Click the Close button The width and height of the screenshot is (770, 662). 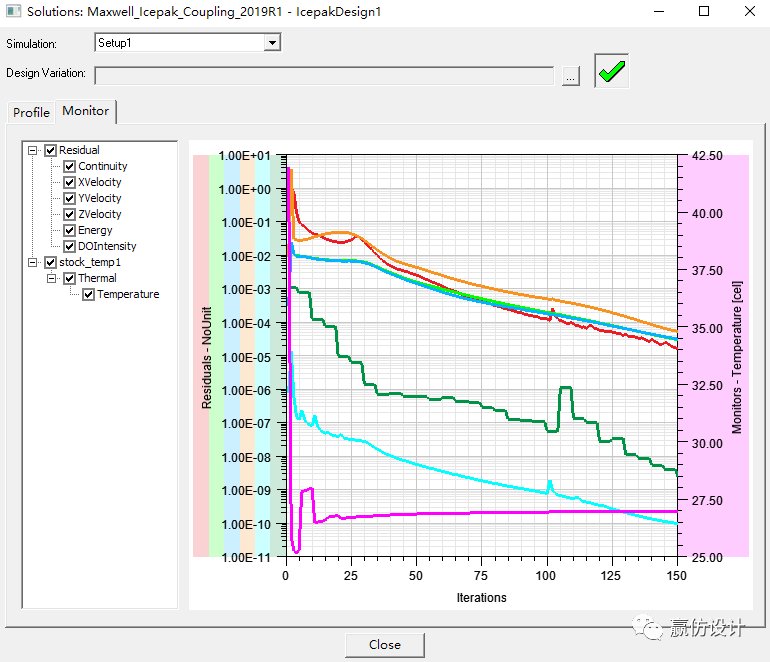pos(384,645)
